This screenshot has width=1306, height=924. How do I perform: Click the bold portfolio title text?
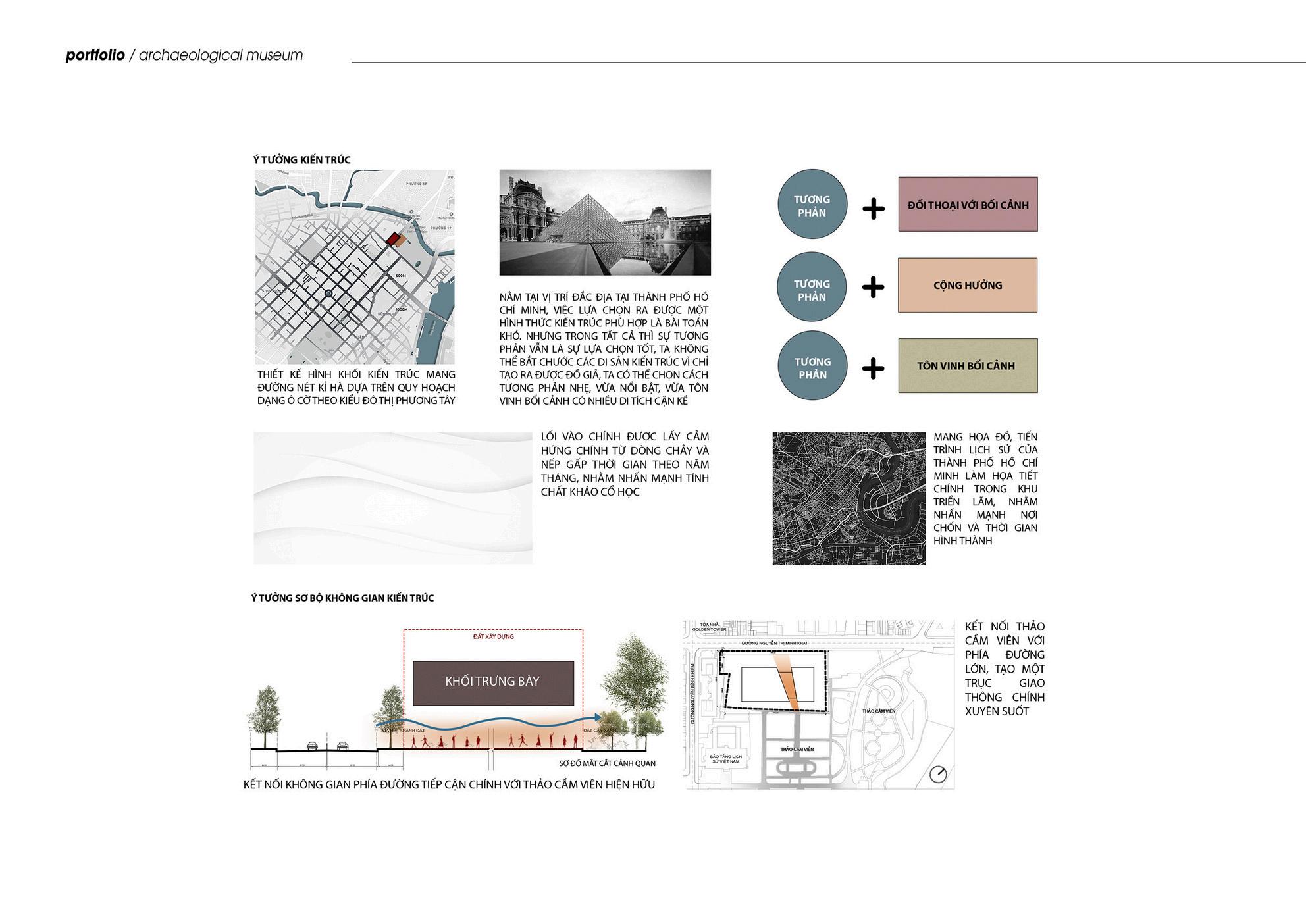pyautogui.click(x=95, y=55)
